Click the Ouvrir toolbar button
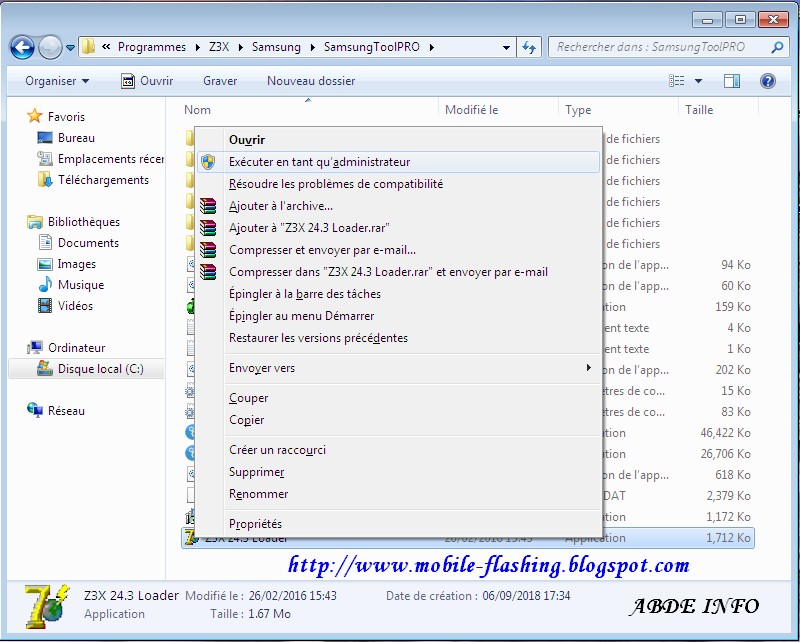800x642 pixels. click(x=147, y=81)
